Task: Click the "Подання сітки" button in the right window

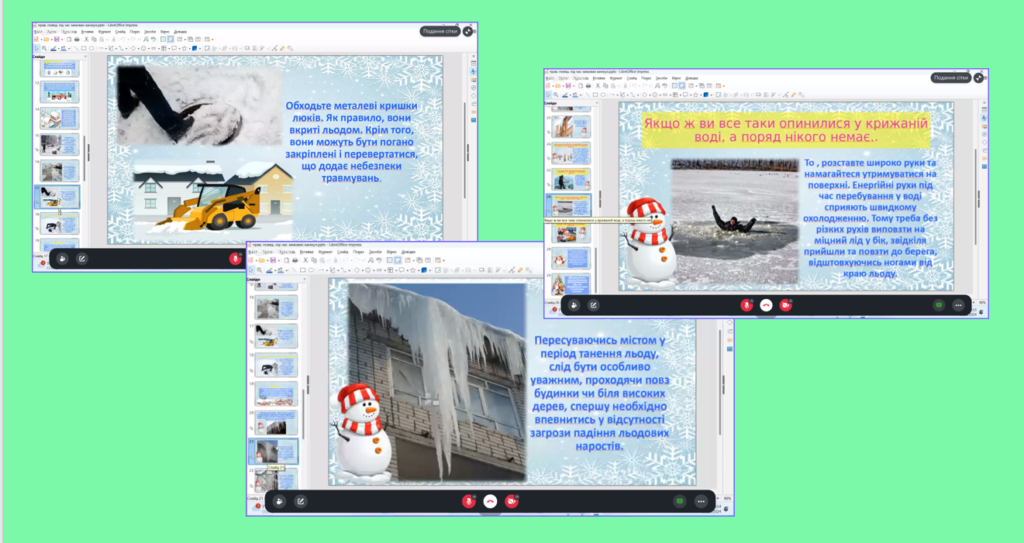Action: tap(950, 77)
